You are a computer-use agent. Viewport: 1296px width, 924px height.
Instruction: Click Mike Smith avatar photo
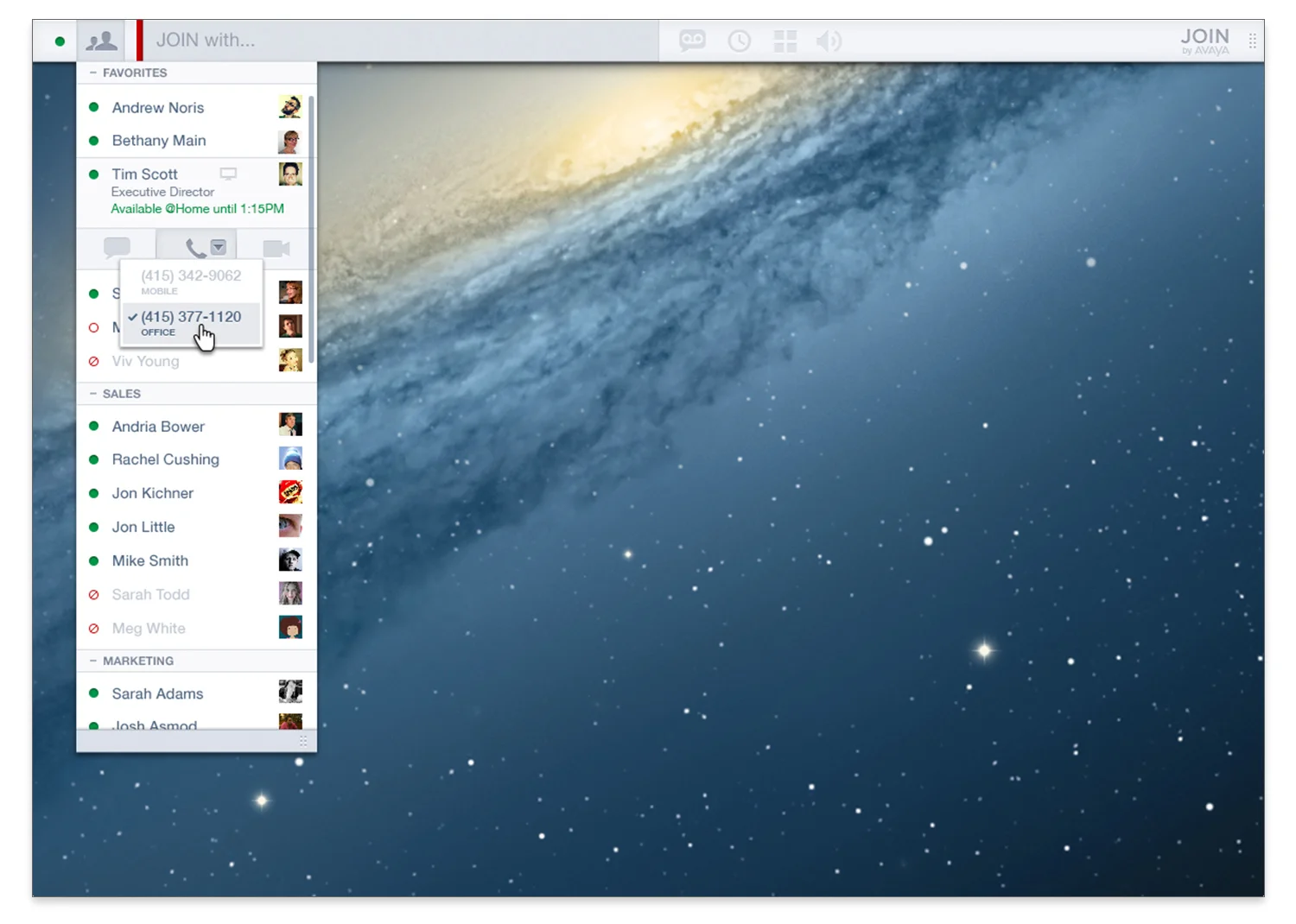click(290, 560)
